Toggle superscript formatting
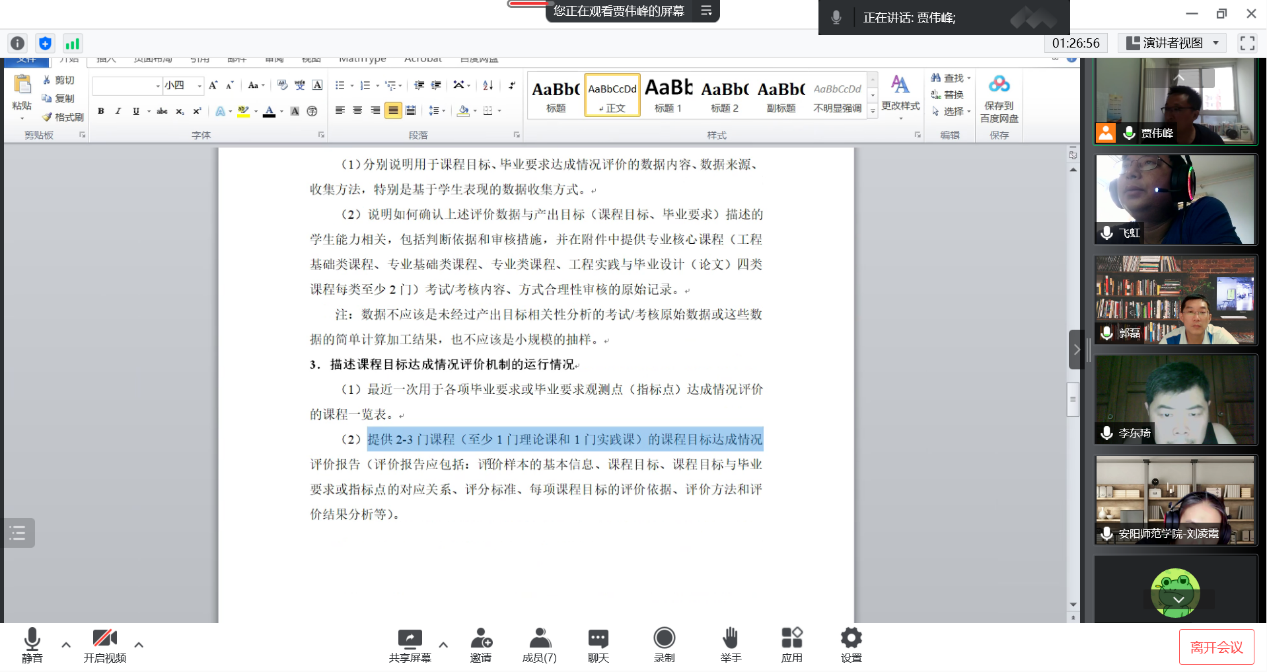The width and height of the screenshot is (1267, 672). point(196,111)
